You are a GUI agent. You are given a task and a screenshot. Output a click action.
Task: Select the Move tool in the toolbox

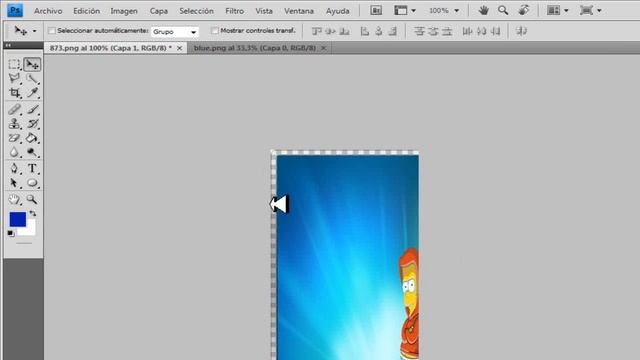point(32,64)
